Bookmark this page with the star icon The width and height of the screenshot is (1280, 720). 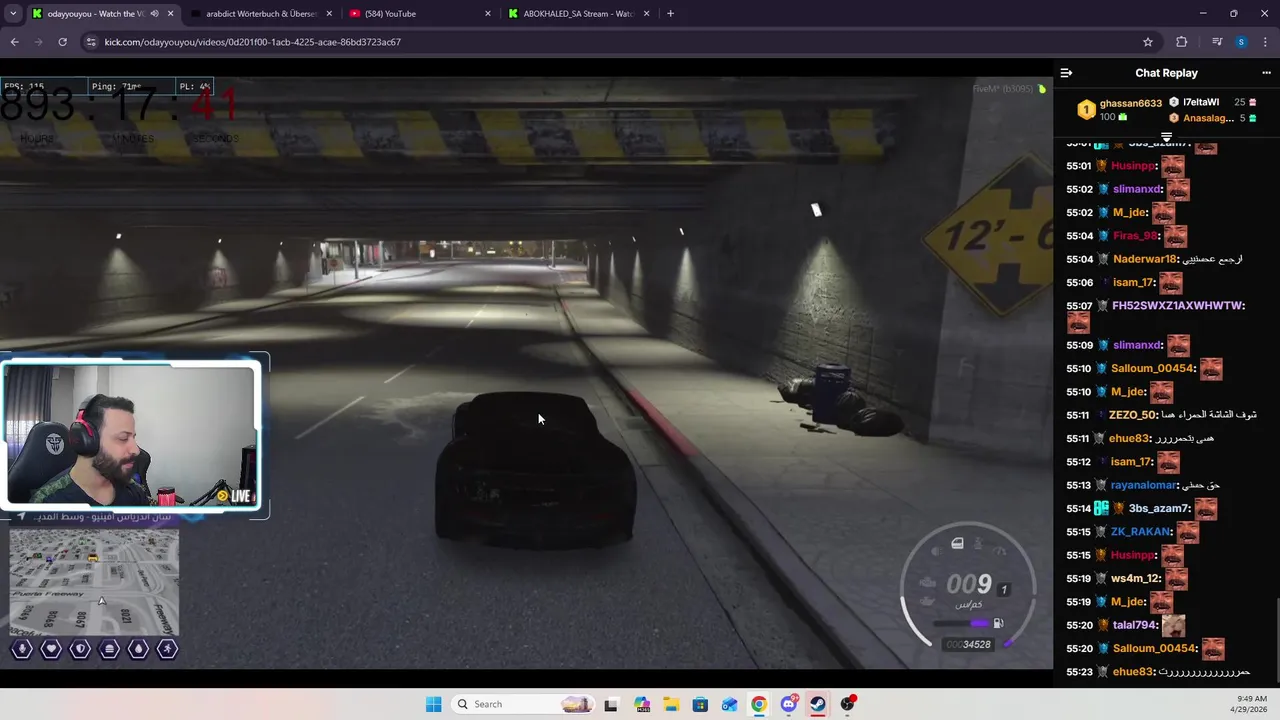click(x=1148, y=42)
